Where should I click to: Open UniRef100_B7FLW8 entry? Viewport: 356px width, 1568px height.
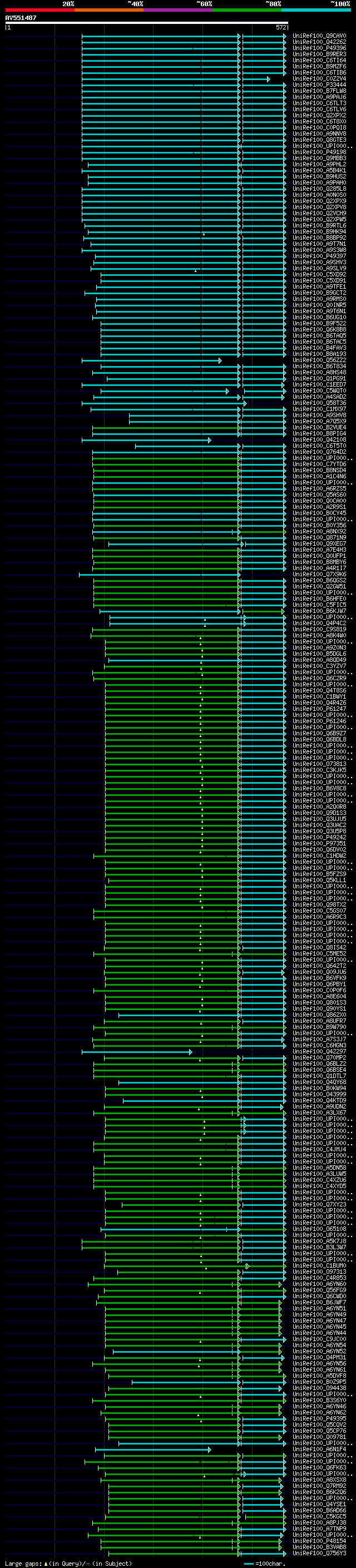click(x=319, y=91)
